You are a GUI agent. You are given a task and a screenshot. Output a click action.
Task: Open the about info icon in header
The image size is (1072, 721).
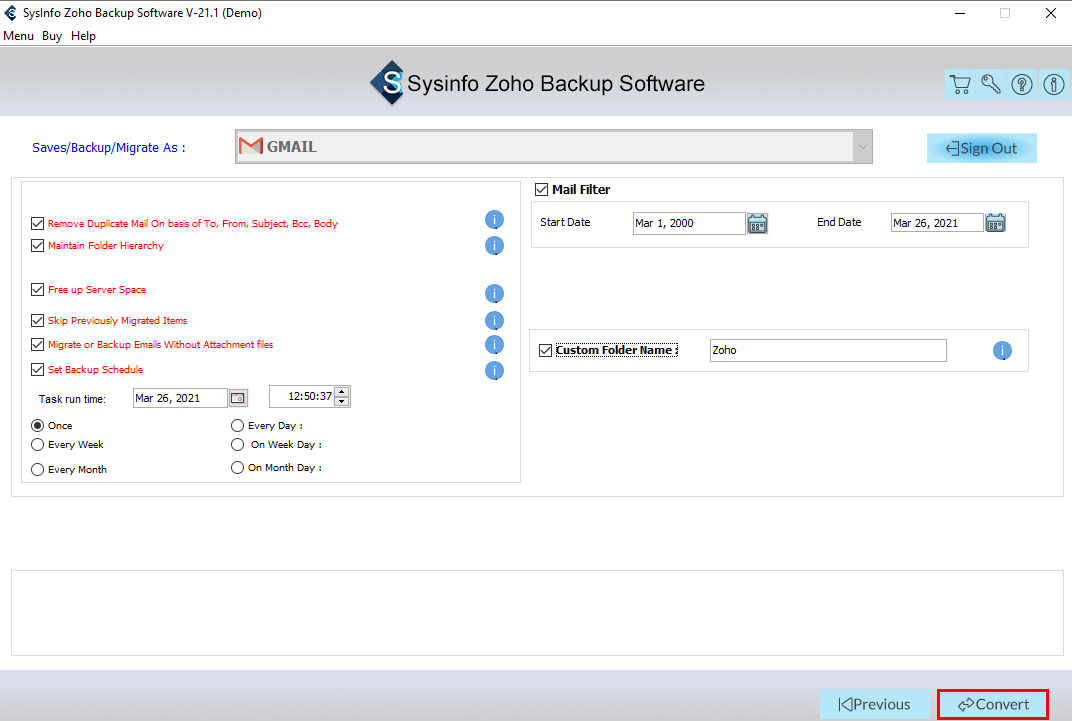pyautogui.click(x=1053, y=85)
